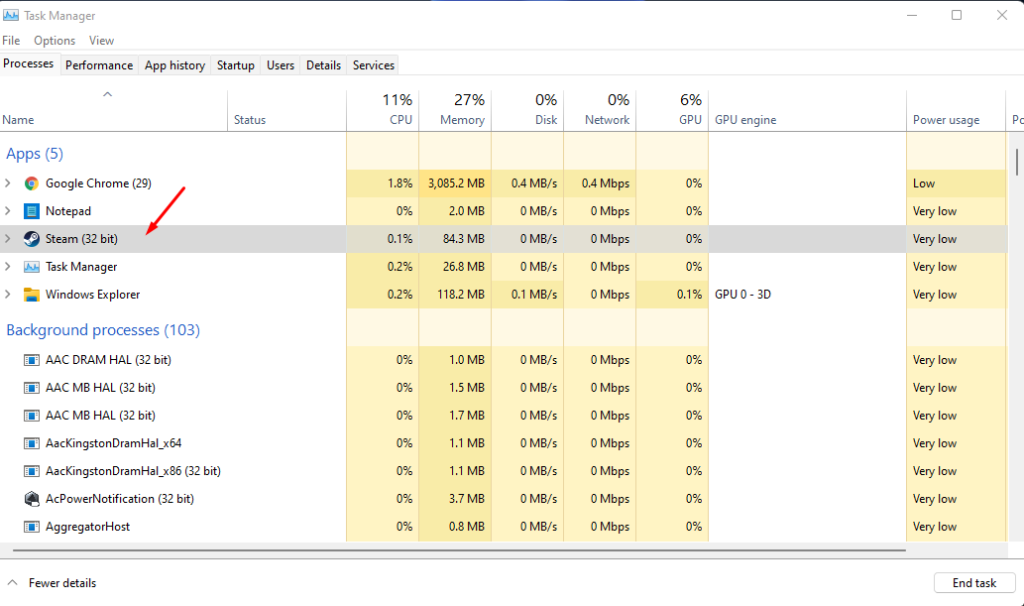Viewport: 1024px width, 606px height.
Task: Click the Steam app icon
Action: tap(31, 239)
